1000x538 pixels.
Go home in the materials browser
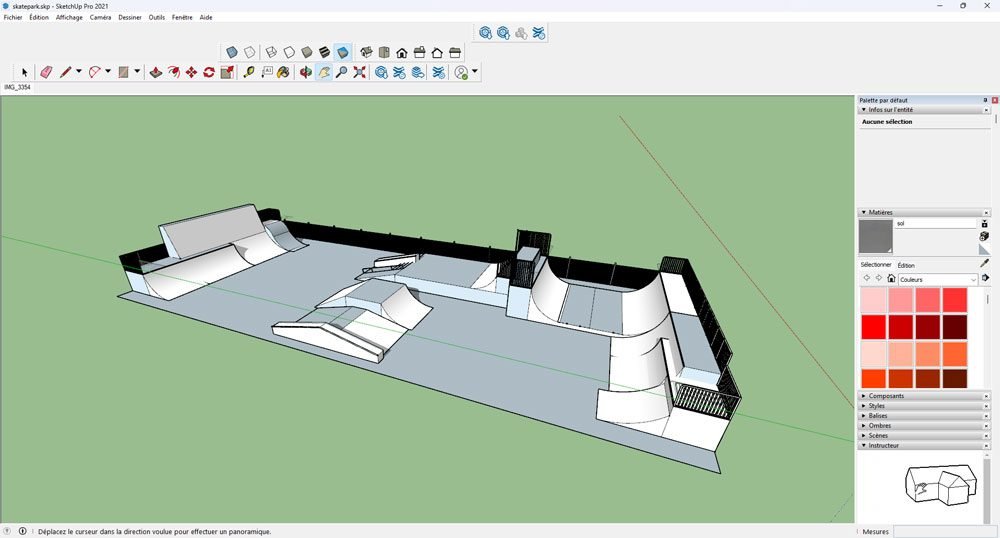892,279
